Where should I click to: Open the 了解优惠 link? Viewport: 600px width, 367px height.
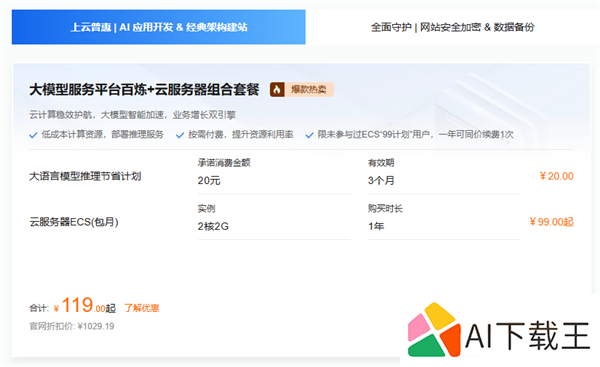click(142, 308)
